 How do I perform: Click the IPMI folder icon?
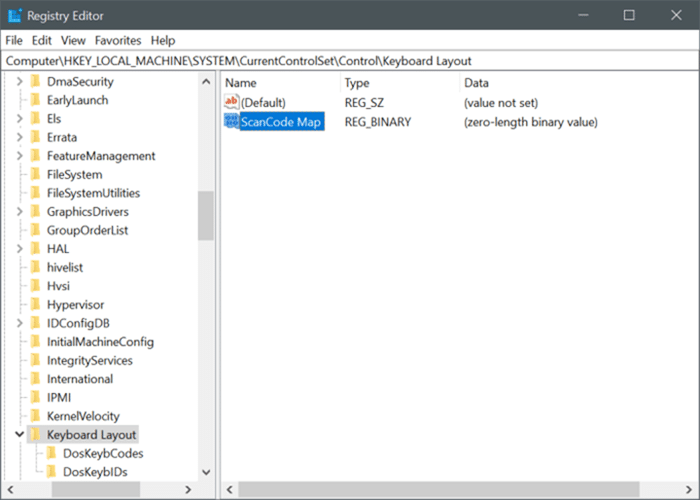click(35, 398)
